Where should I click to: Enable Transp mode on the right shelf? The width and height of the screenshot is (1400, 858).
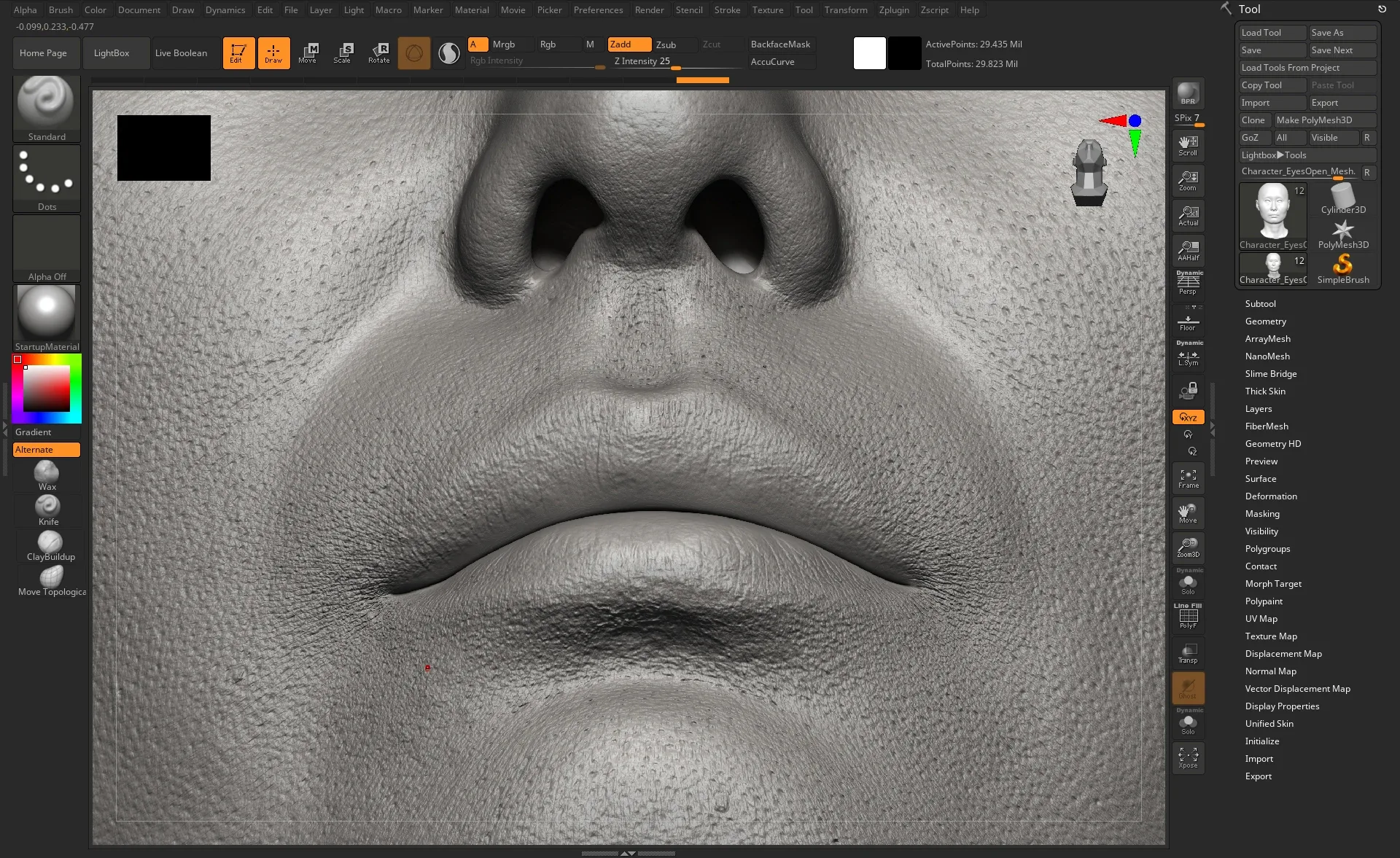1188,654
